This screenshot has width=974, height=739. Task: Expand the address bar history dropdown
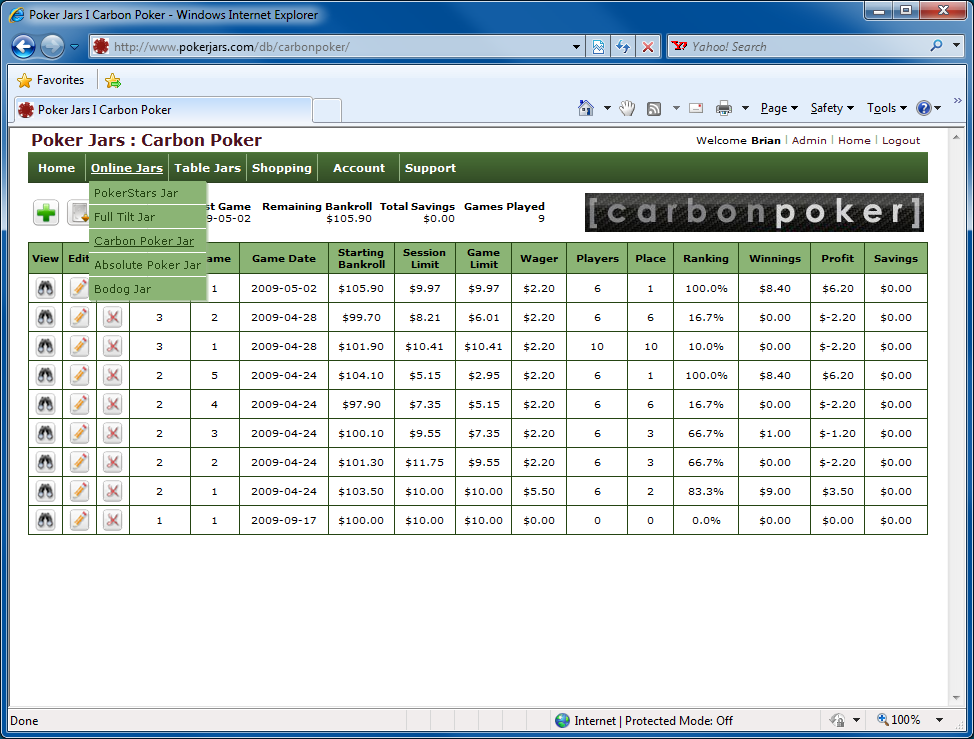click(x=576, y=47)
